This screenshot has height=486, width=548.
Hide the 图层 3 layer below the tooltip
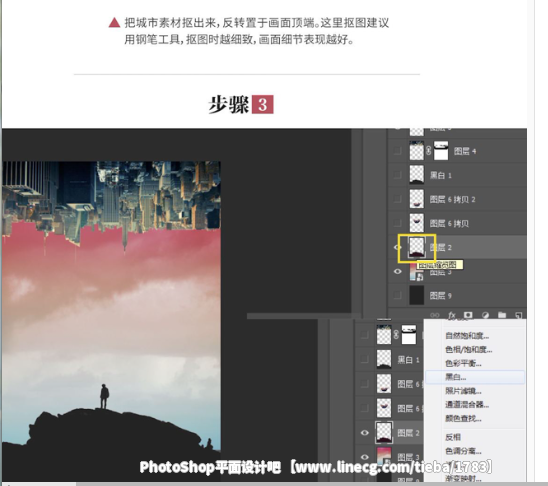pos(397,271)
